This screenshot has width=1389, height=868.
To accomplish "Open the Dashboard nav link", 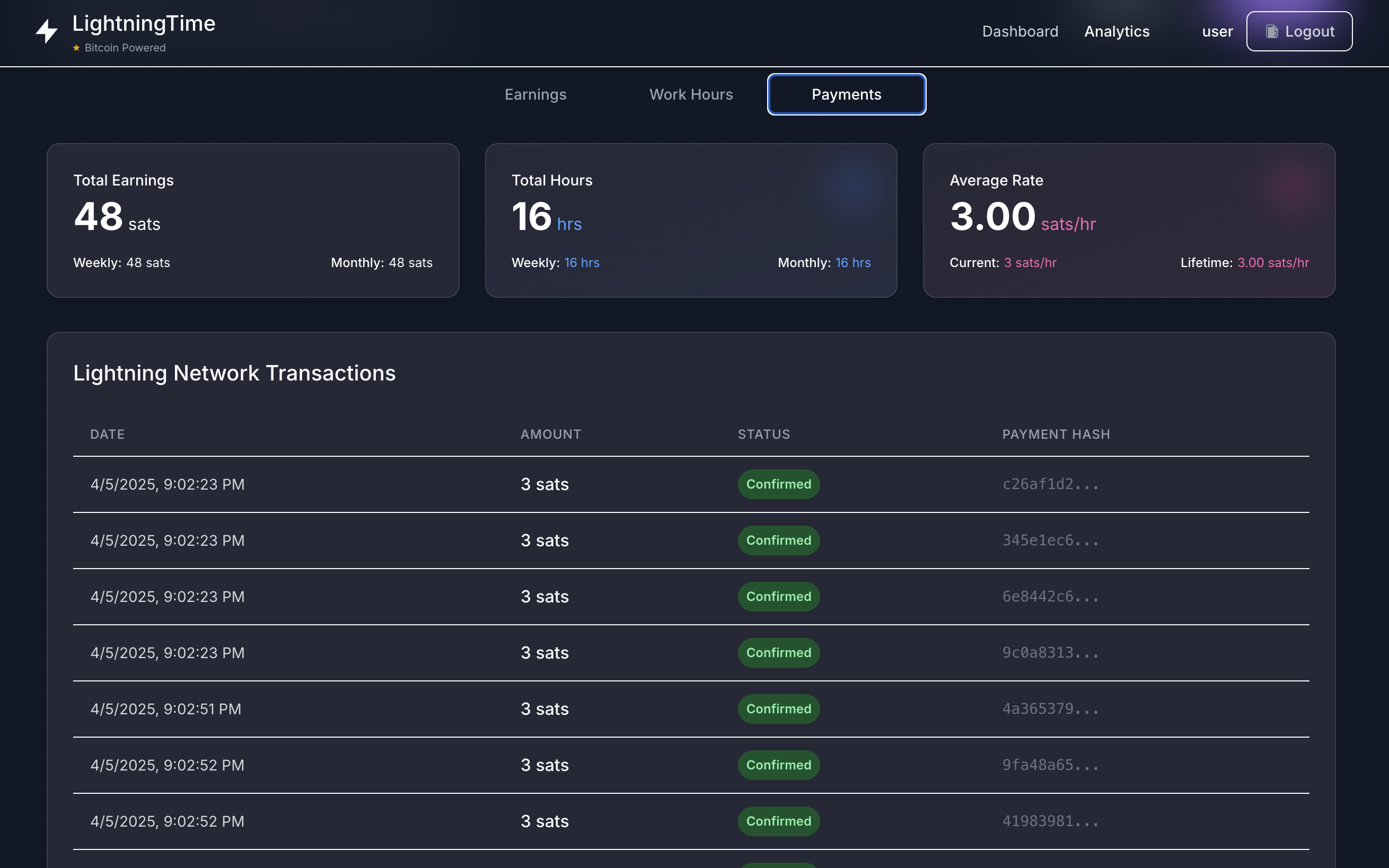I will pyautogui.click(x=1020, y=32).
